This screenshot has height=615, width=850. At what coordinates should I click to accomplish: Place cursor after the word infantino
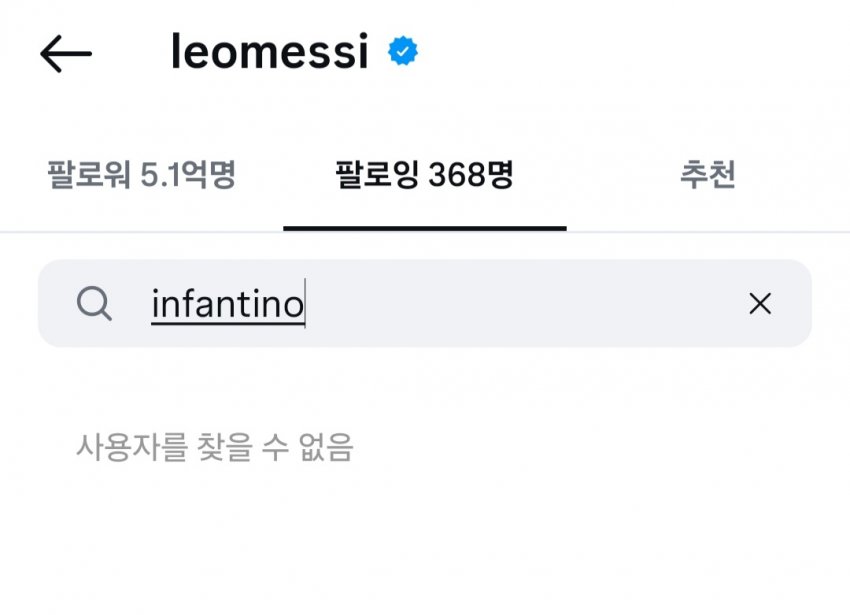[x=306, y=303]
